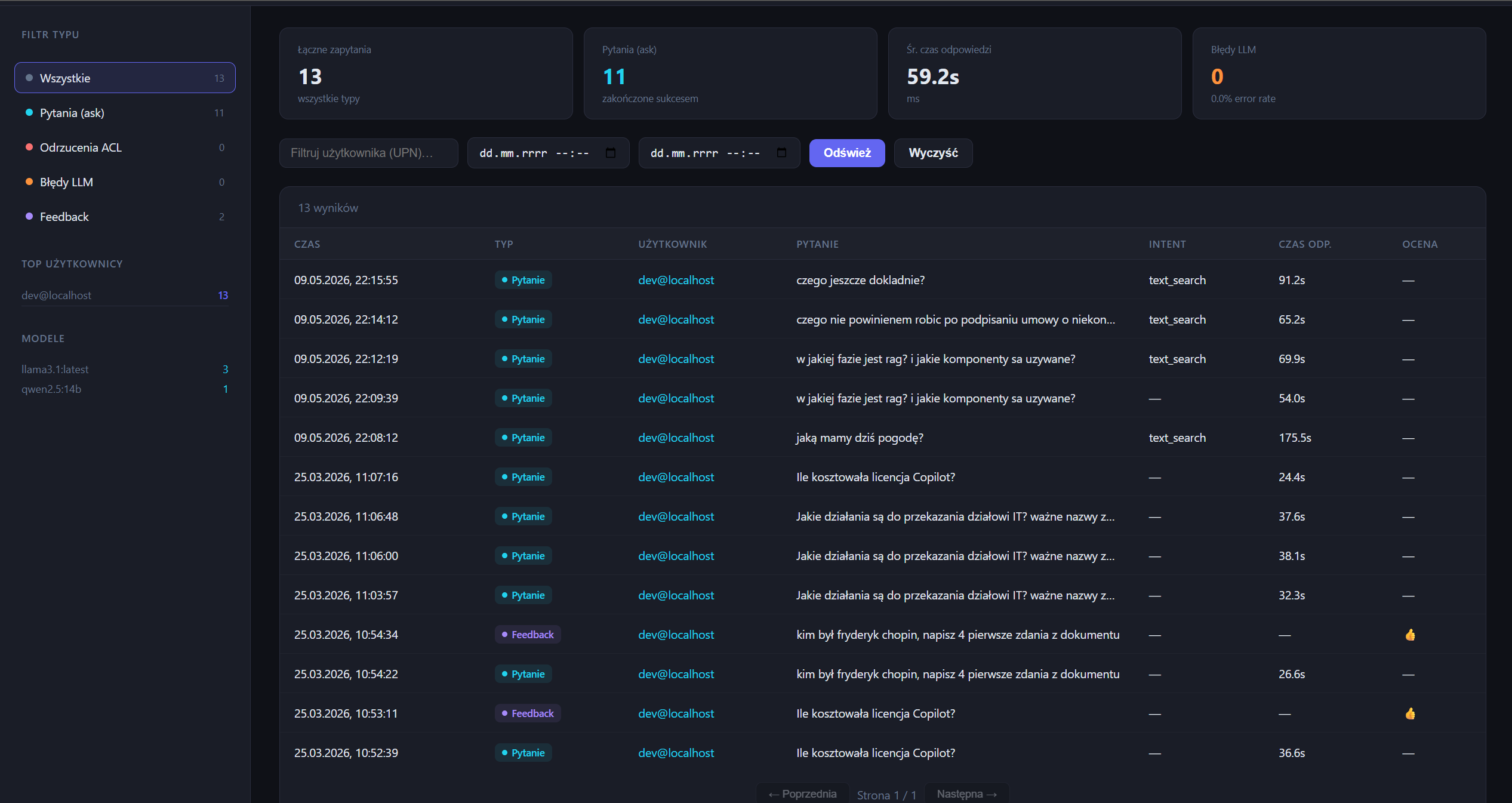Select Feedback filter in sidebar

pyautogui.click(x=125, y=216)
